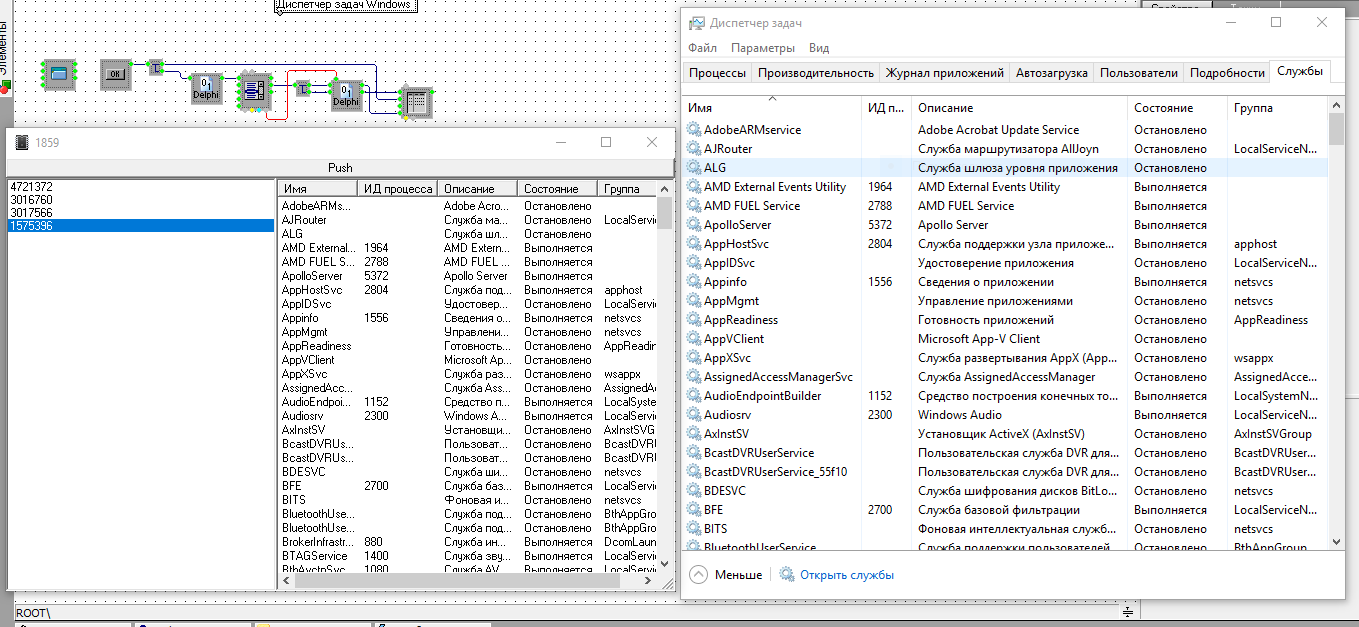Select the Диспетчер задач Windows comment label
This screenshot has height=627, width=1359.
[347, 4]
